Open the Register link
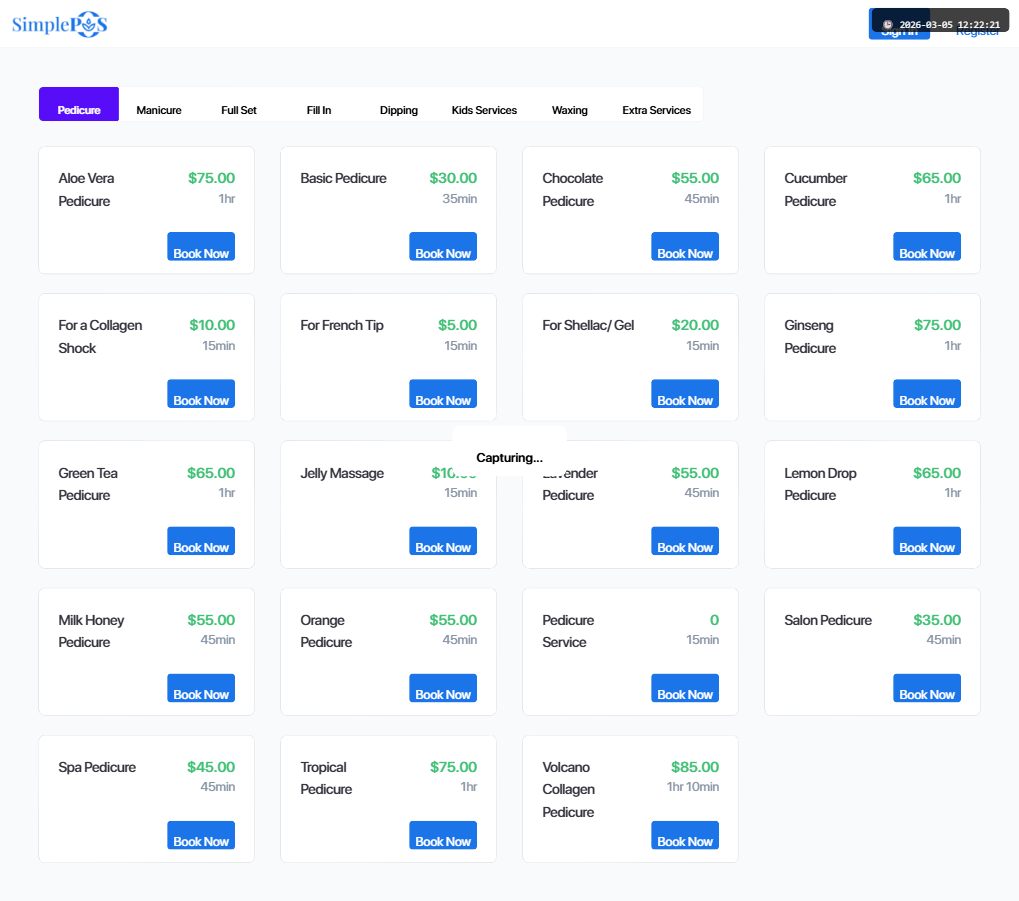Screen dimensions: 1019x901 (x=977, y=33)
